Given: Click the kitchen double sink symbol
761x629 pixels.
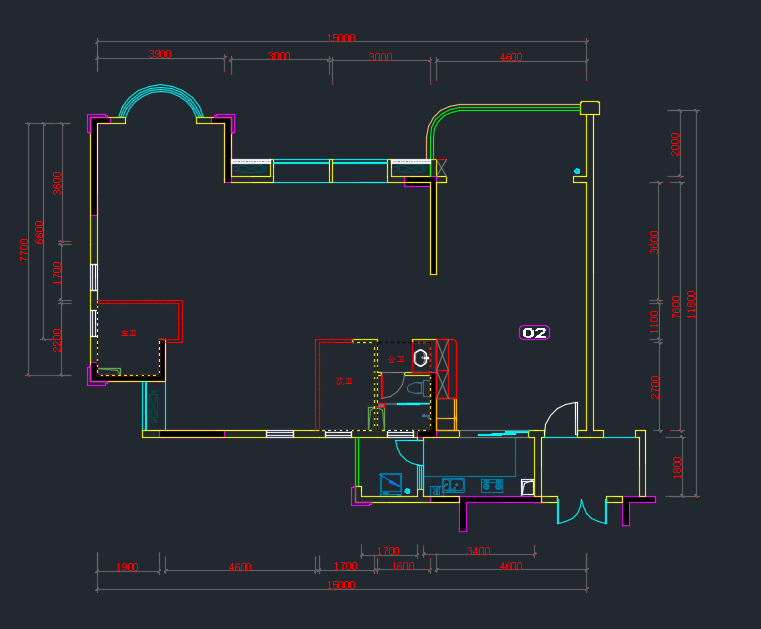Looking at the screenshot, I should pyautogui.click(x=453, y=485).
